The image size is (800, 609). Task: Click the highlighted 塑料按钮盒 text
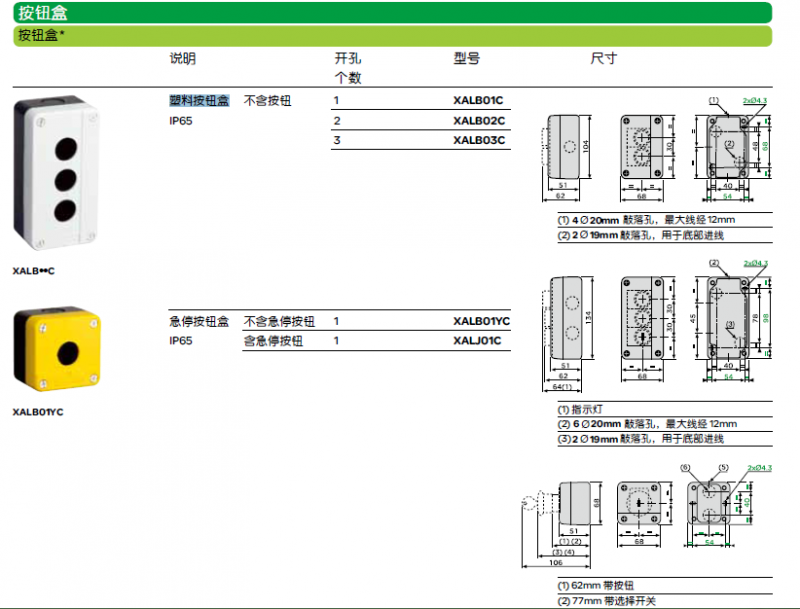(x=199, y=101)
